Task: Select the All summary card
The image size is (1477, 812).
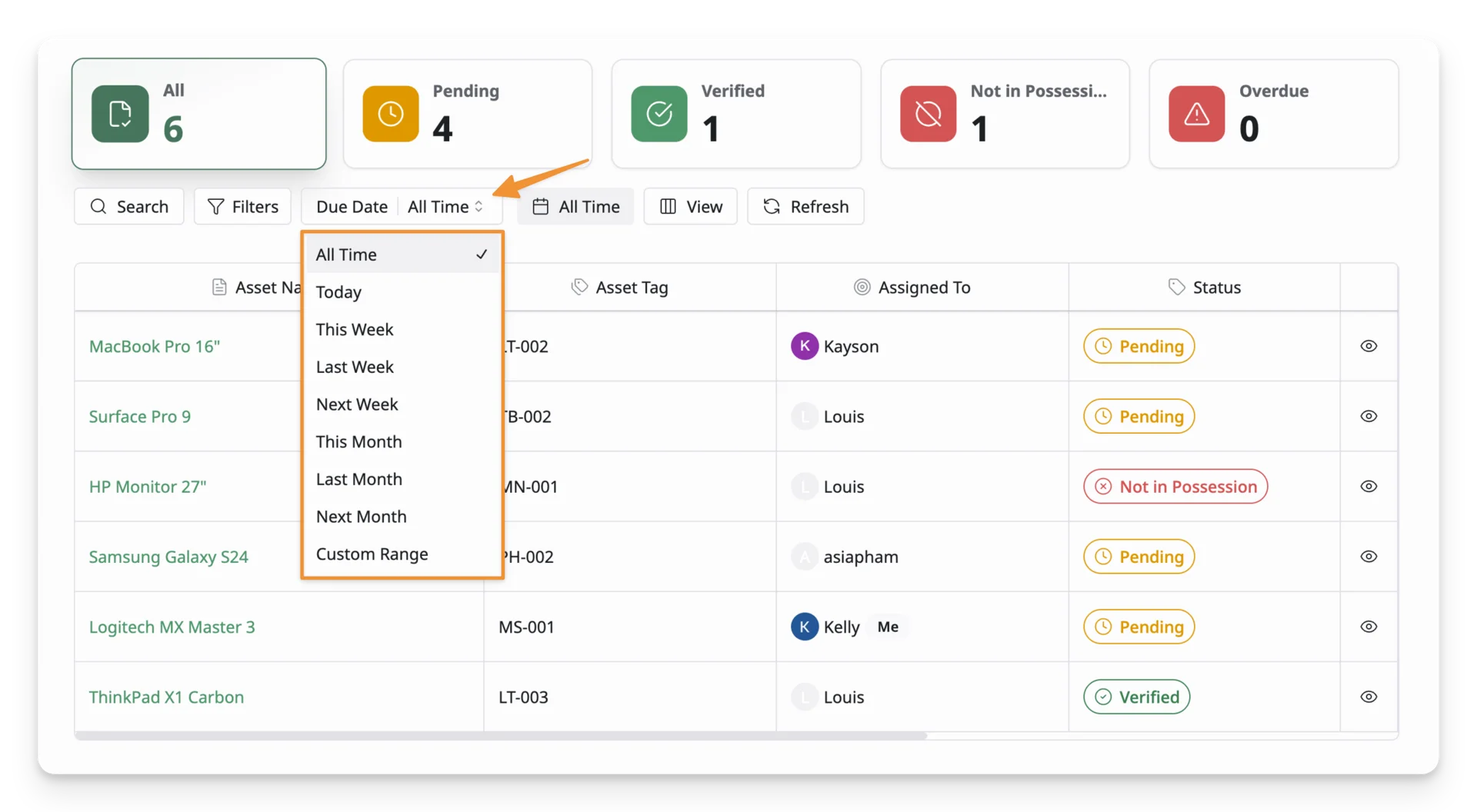Action: [x=199, y=114]
